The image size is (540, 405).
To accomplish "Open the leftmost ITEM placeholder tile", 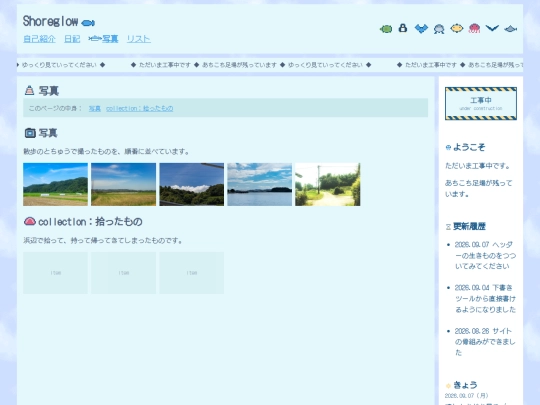I will pyautogui.click(x=55, y=273).
